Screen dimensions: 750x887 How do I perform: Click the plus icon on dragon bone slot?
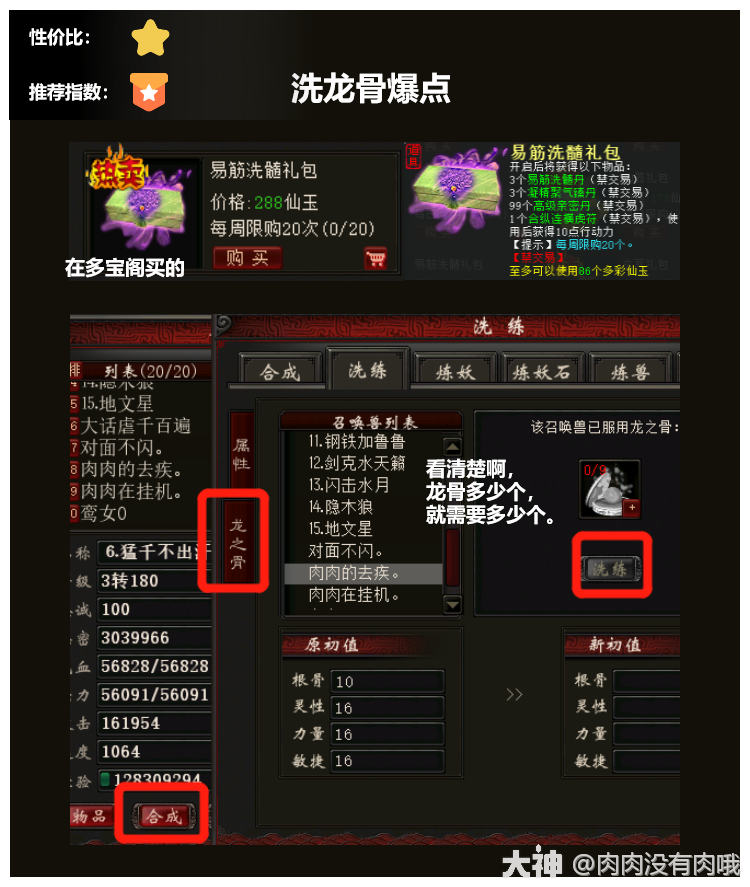point(632,507)
